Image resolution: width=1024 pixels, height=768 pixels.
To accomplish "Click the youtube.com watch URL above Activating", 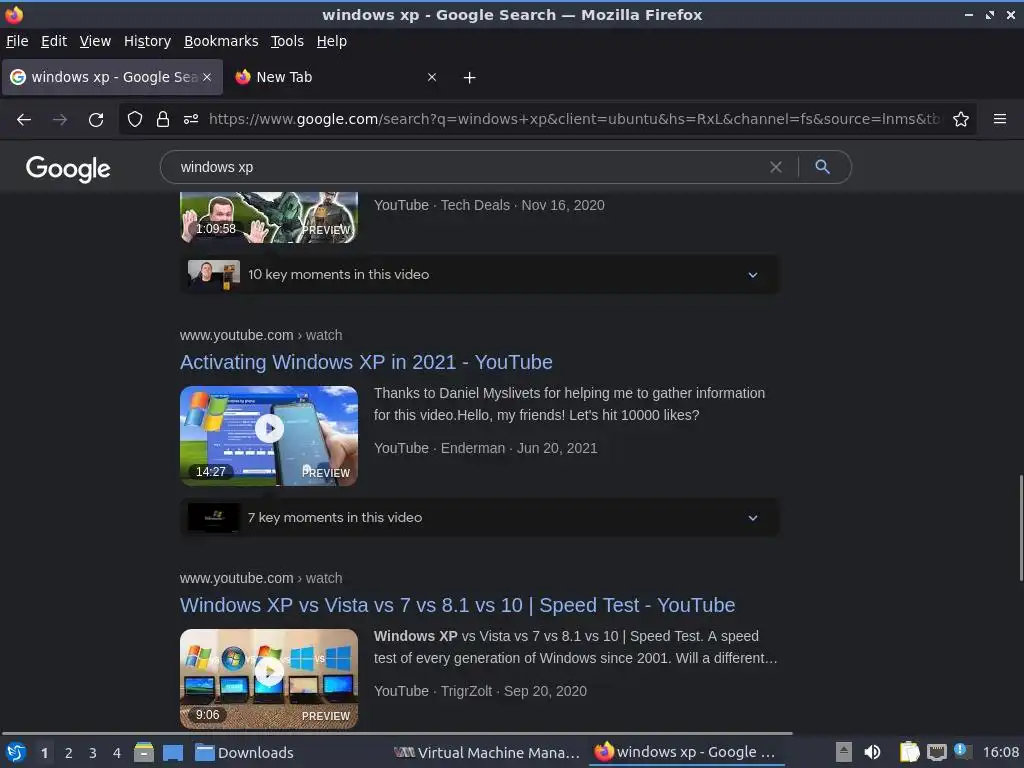I will pyautogui.click(x=261, y=335).
